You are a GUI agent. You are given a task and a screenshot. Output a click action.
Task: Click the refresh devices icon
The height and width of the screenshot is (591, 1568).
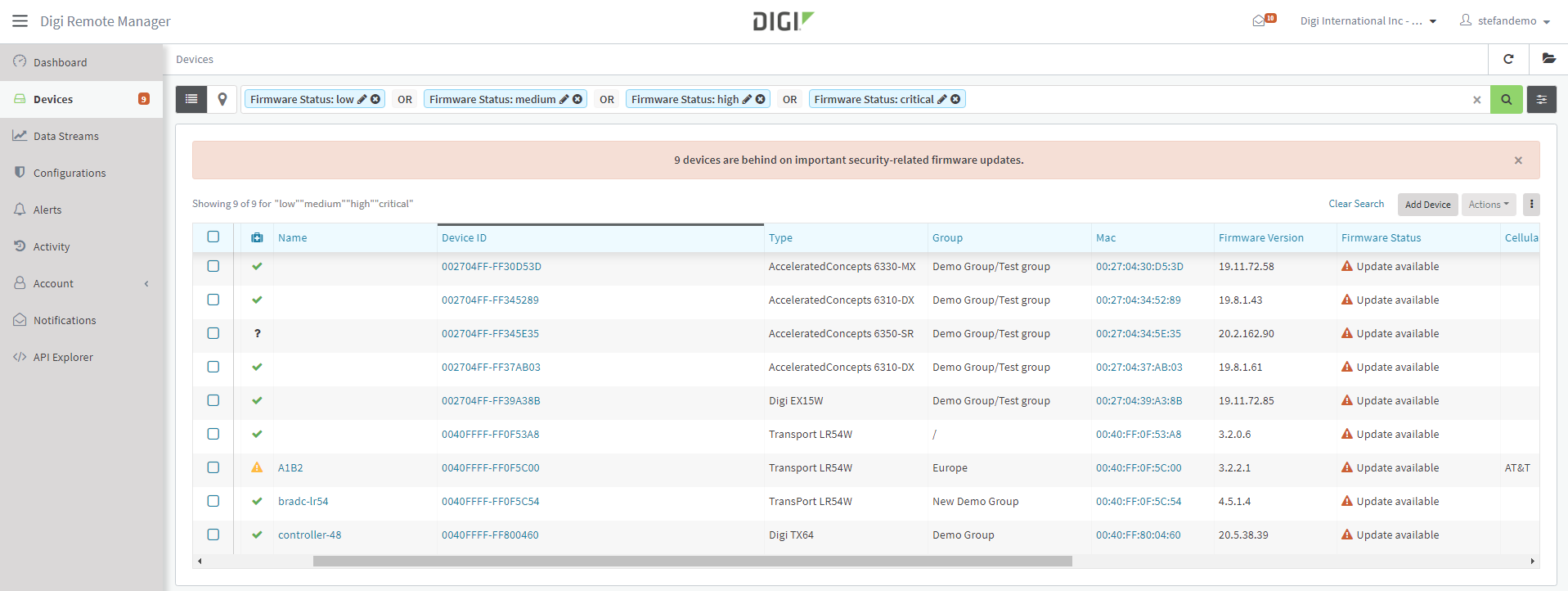[x=1508, y=59]
